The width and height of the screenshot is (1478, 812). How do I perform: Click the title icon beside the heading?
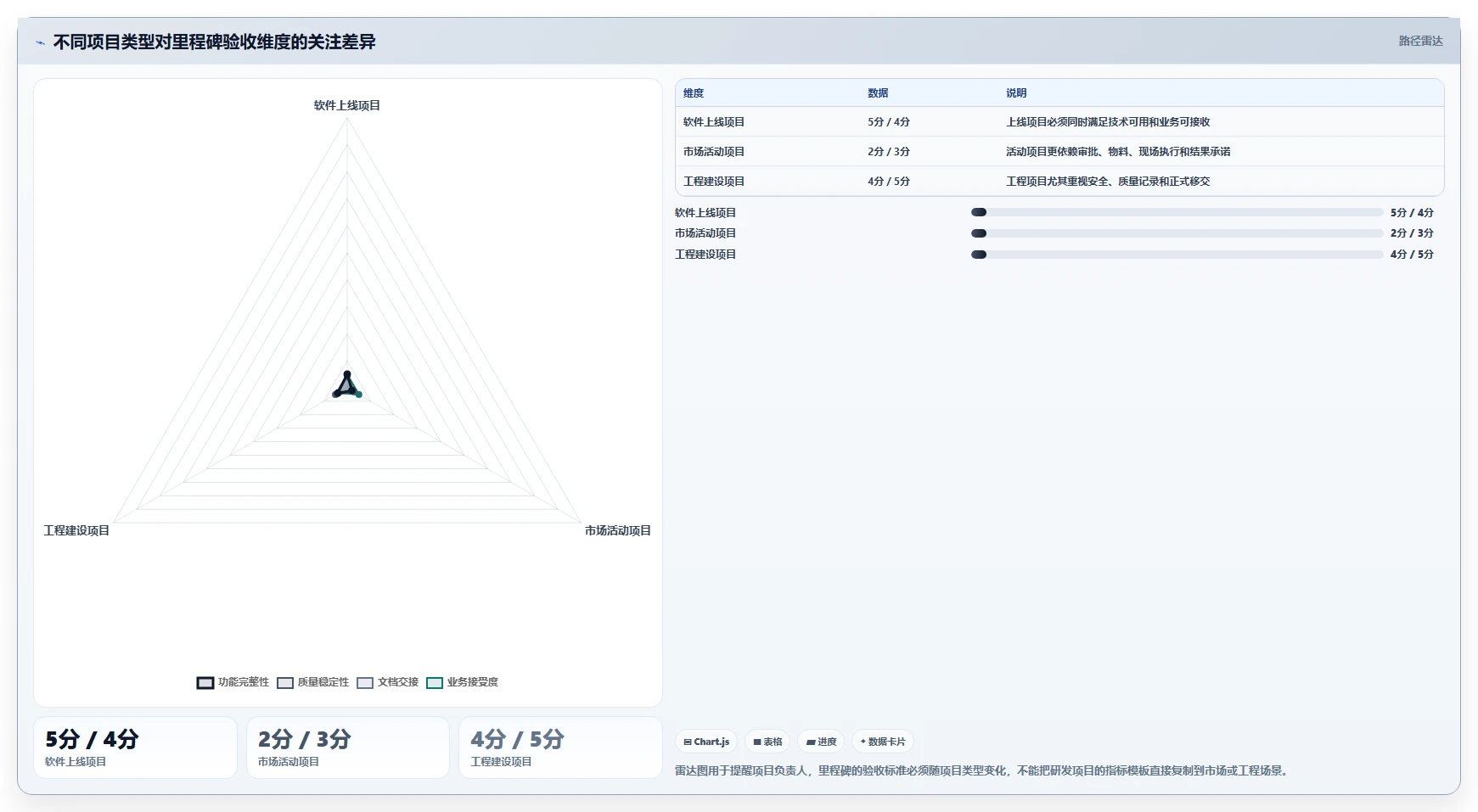40,42
